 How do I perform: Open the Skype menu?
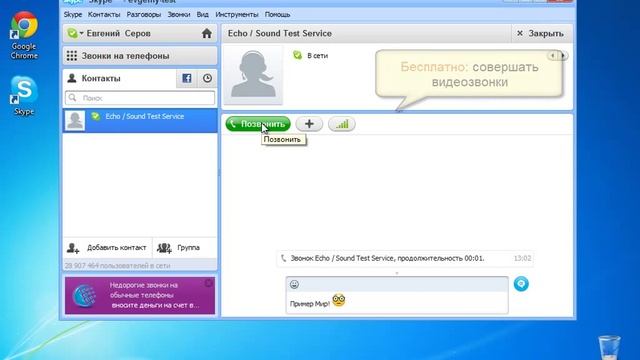[73, 14]
